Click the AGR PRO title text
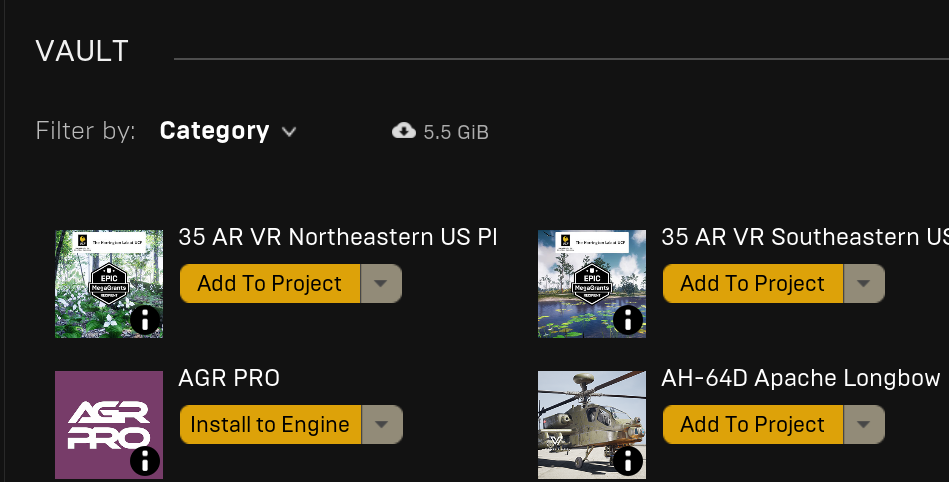Viewport: 949px width, 482px height. coord(229,378)
